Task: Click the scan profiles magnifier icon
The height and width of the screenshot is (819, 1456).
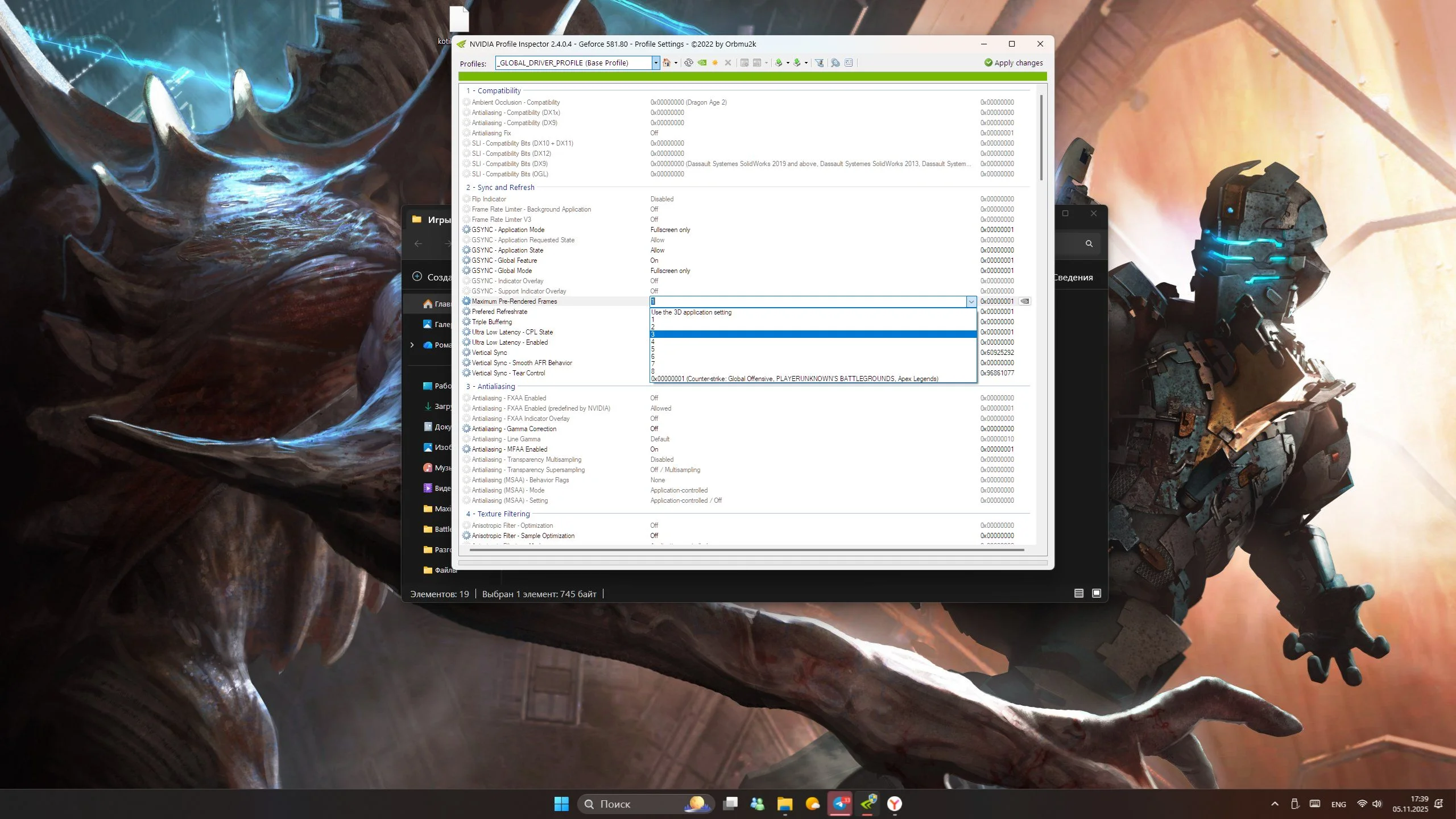Action: tap(835, 63)
